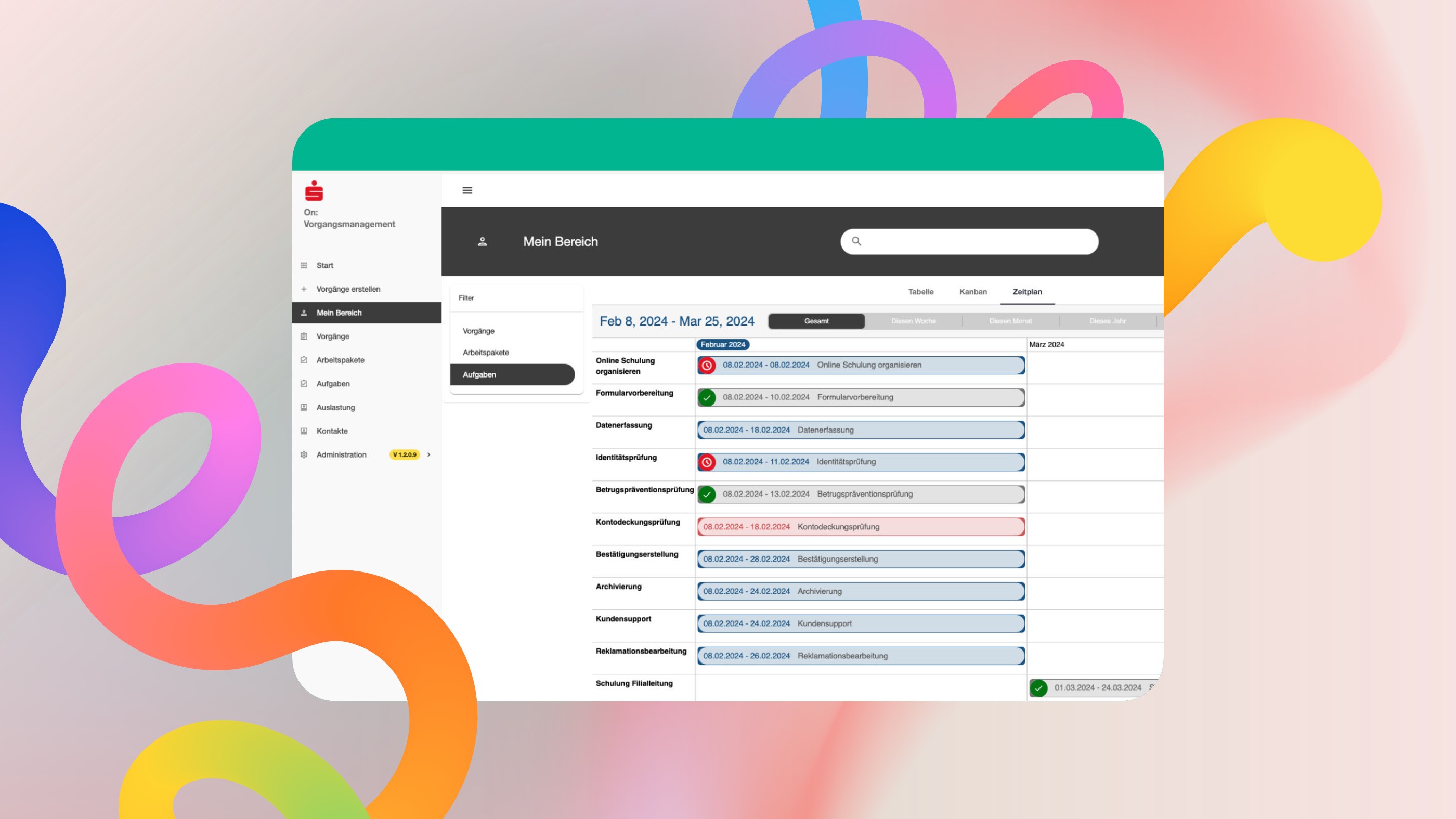Click the red clock icon on Identitätsprüfung task
The height and width of the screenshot is (819, 1456).
[708, 462]
